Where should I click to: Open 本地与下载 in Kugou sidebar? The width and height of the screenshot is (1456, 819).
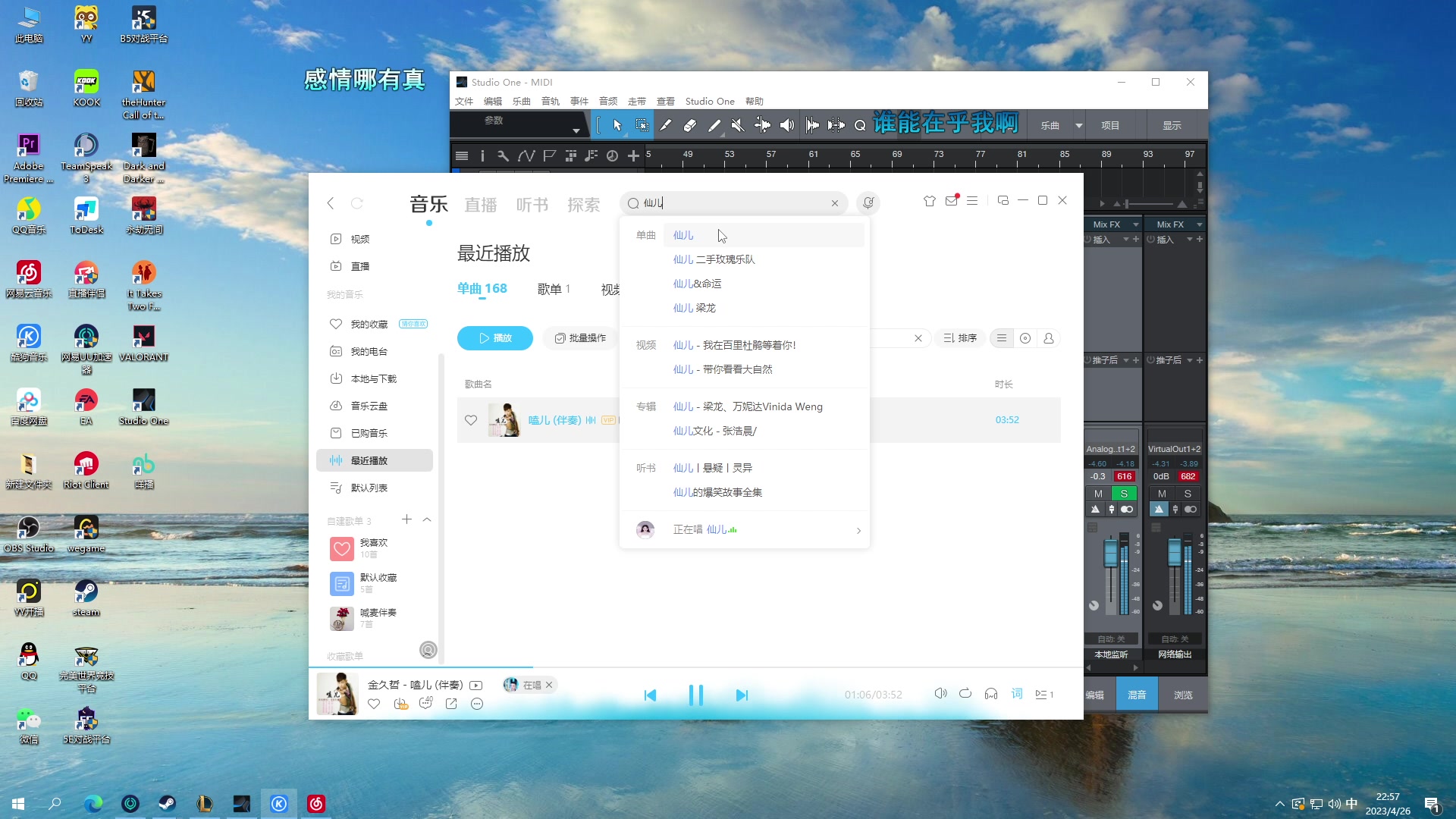pyautogui.click(x=374, y=379)
